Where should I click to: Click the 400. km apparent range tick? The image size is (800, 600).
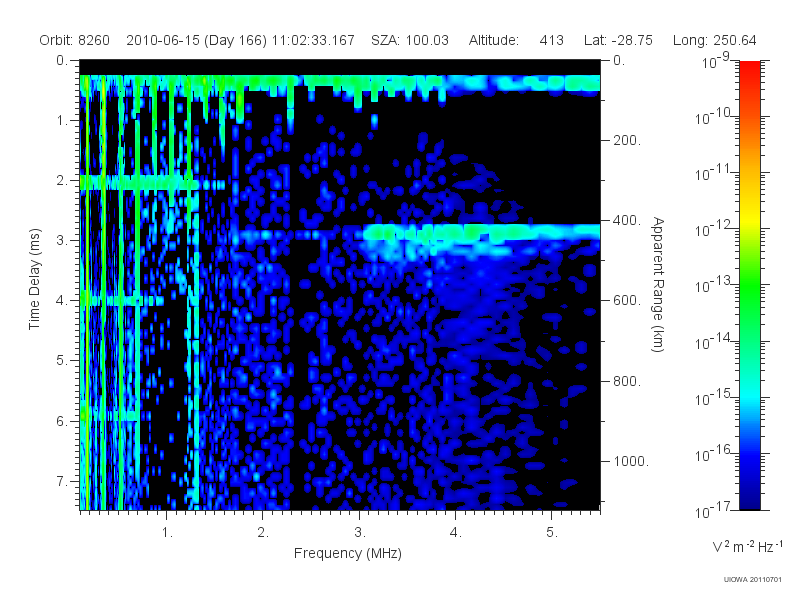(627, 220)
